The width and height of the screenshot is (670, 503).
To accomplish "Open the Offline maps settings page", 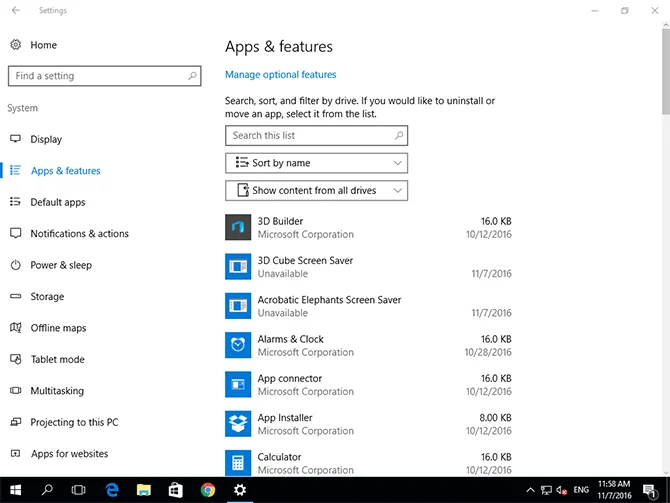I will click(58, 328).
